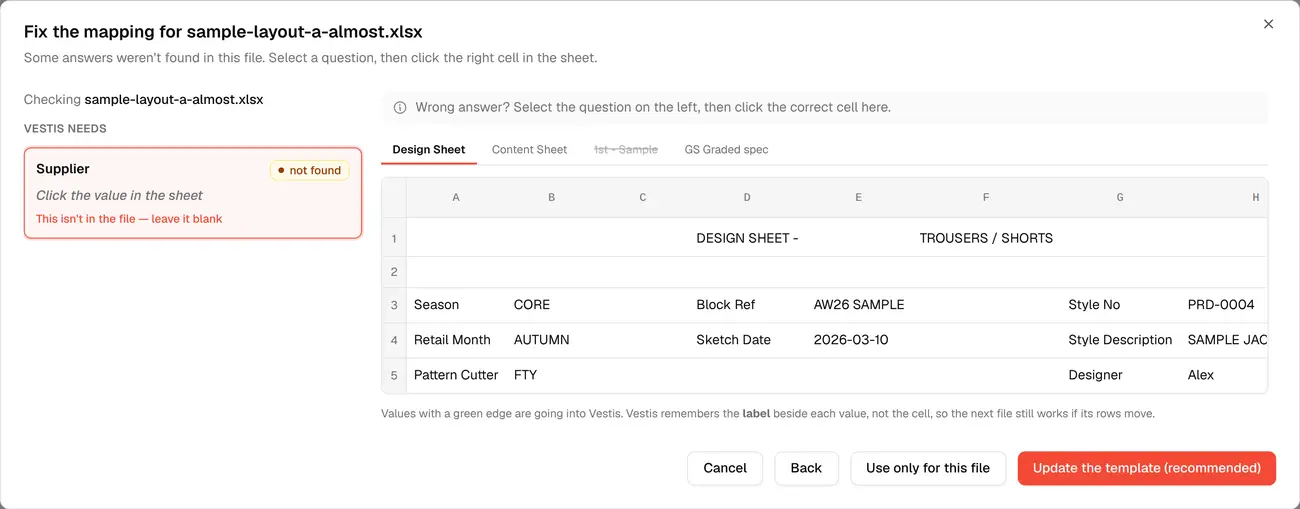Click 'Update the template (recommended)'

point(1147,468)
